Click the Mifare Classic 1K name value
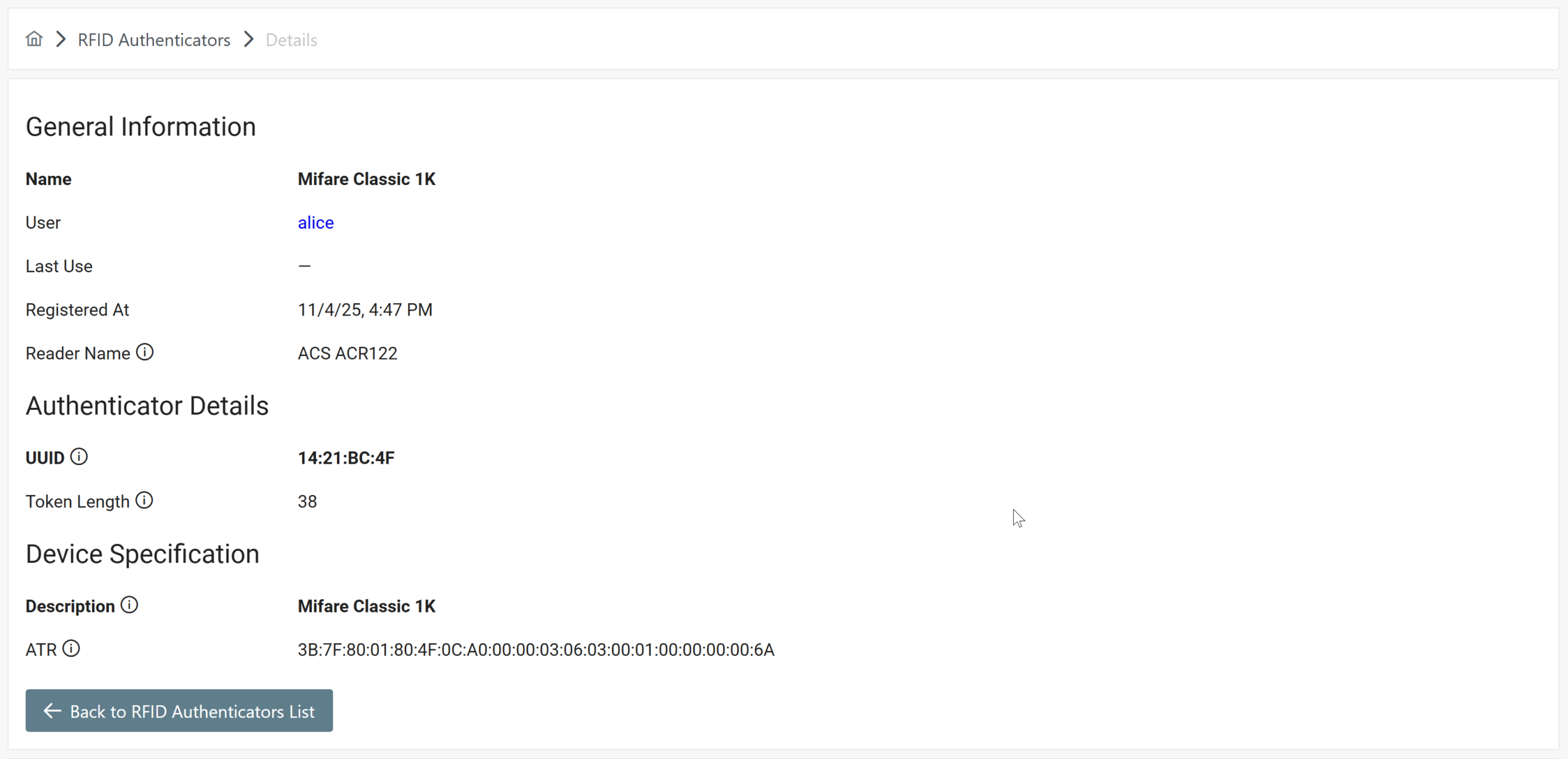 click(x=366, y=179)
